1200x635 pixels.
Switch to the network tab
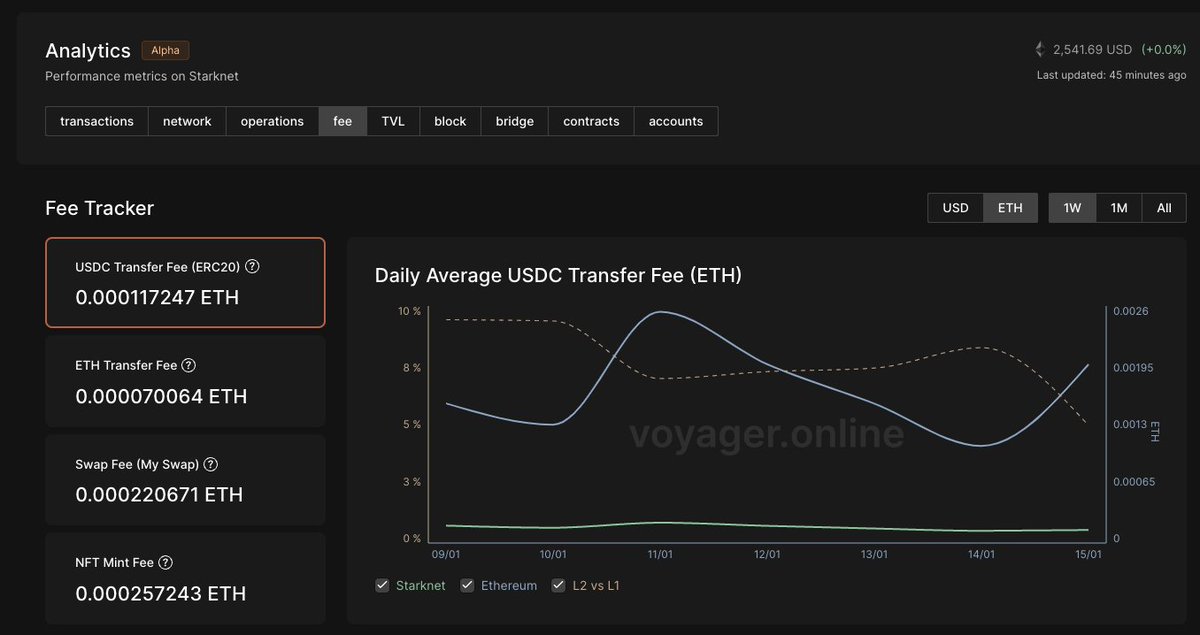click(x=187, y=121)
